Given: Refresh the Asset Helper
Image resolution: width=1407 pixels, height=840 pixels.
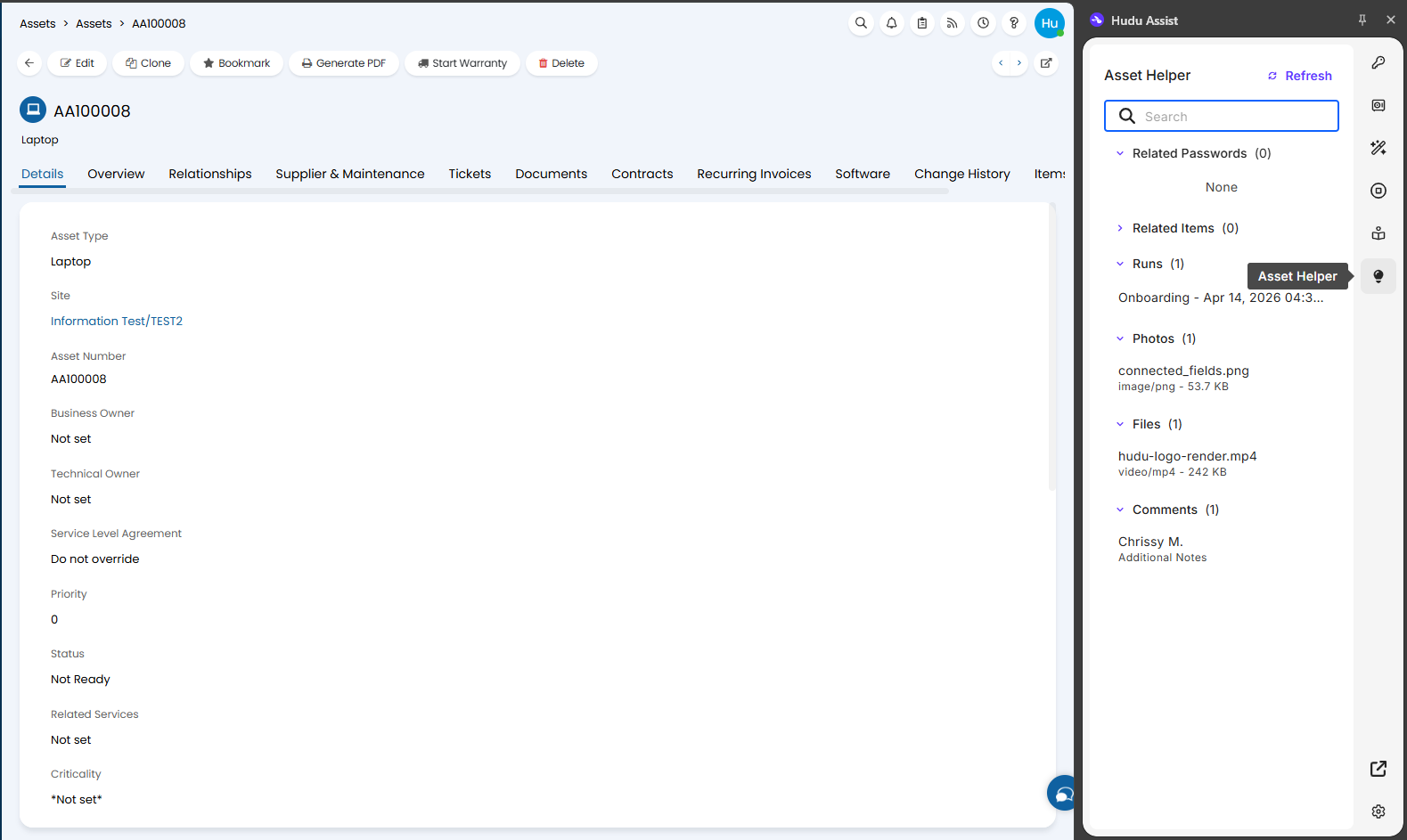Looking at the screenshot, I should [1300, 76].
